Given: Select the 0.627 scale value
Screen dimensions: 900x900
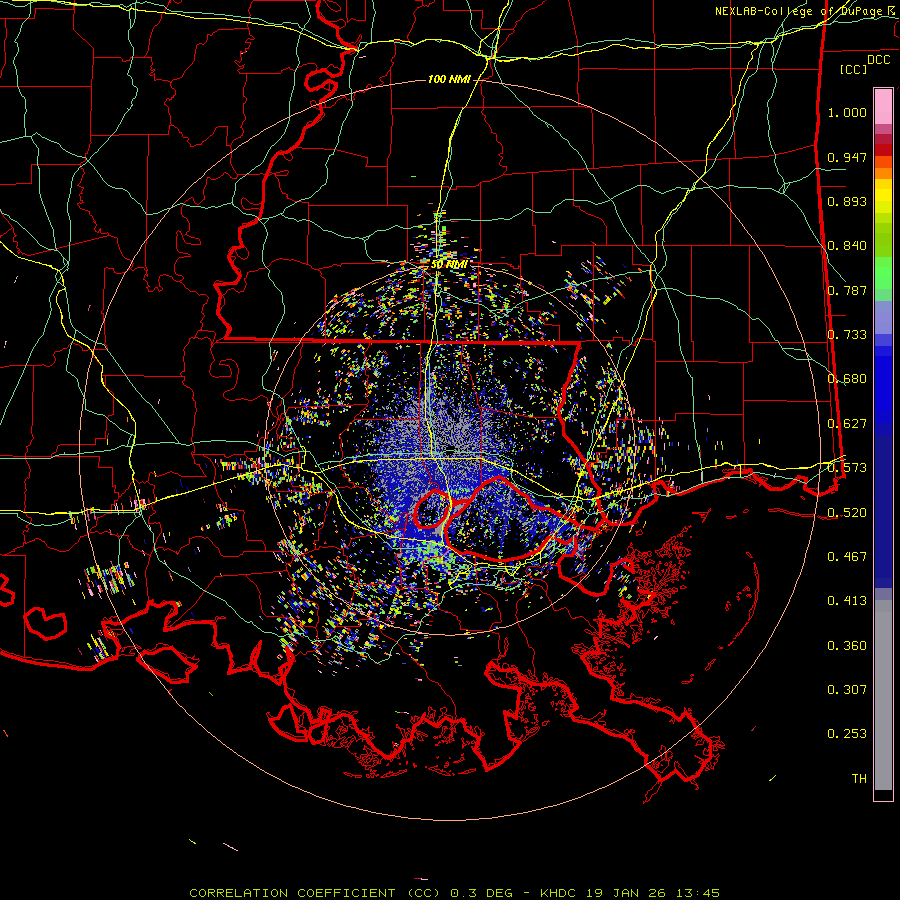Looking at the screenshot, I should tap(847, 424).
